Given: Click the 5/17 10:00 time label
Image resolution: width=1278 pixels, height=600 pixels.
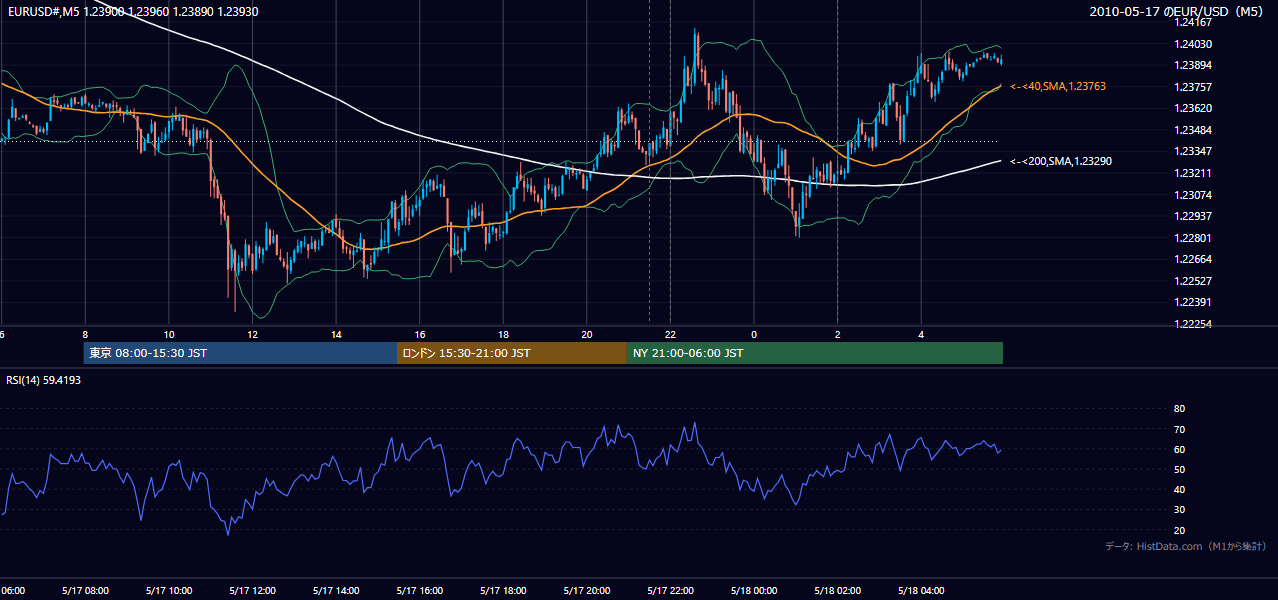Looking at the screenshot, I should point(169,590).
